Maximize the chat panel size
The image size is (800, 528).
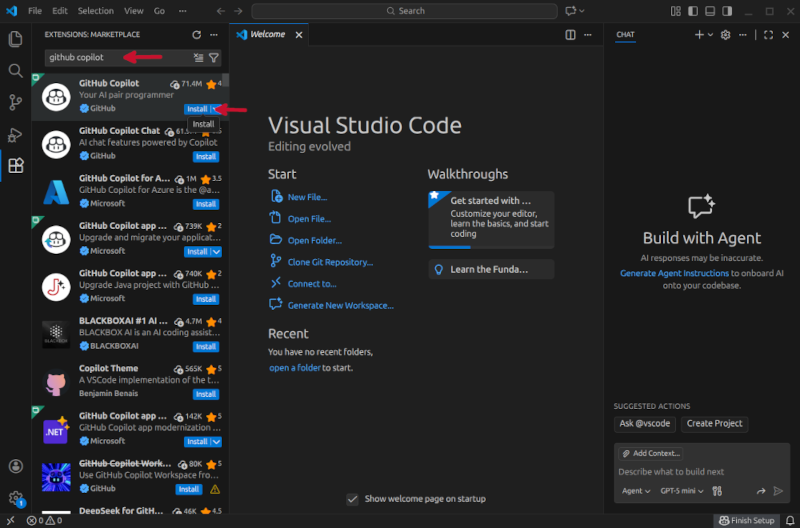coord(768,34)
